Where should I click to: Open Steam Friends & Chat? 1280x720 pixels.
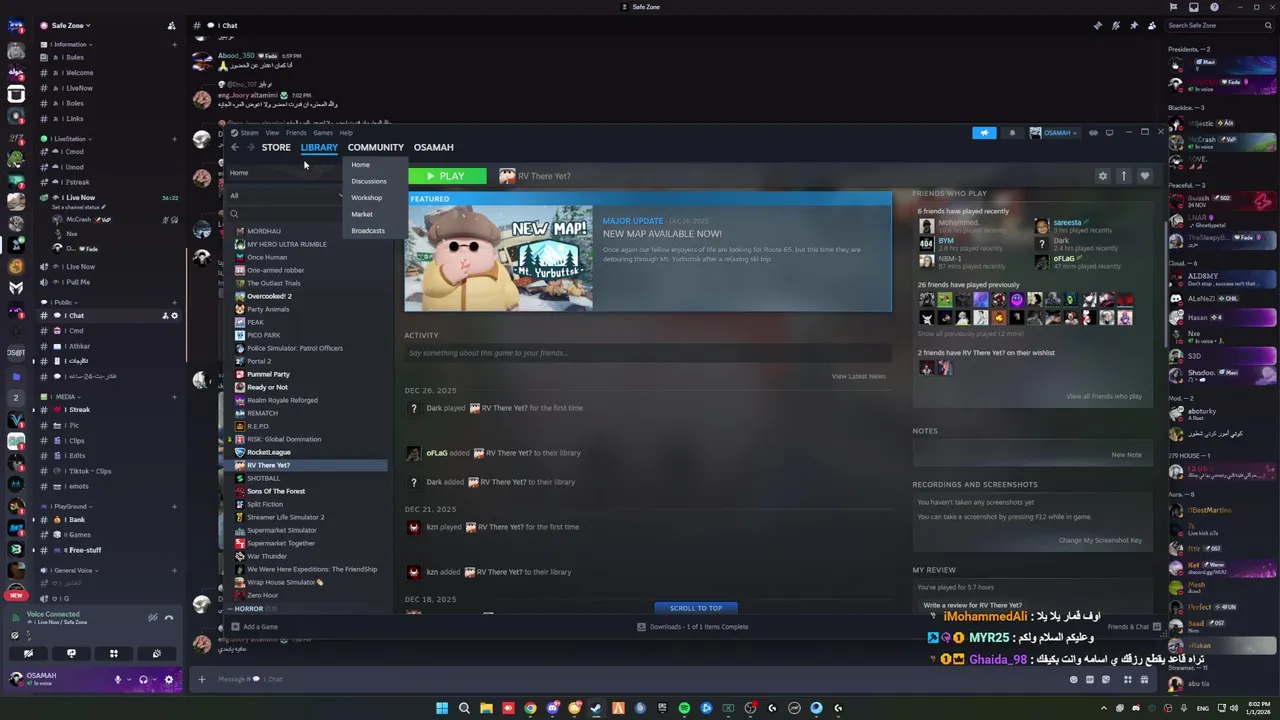coord(1133,627)
